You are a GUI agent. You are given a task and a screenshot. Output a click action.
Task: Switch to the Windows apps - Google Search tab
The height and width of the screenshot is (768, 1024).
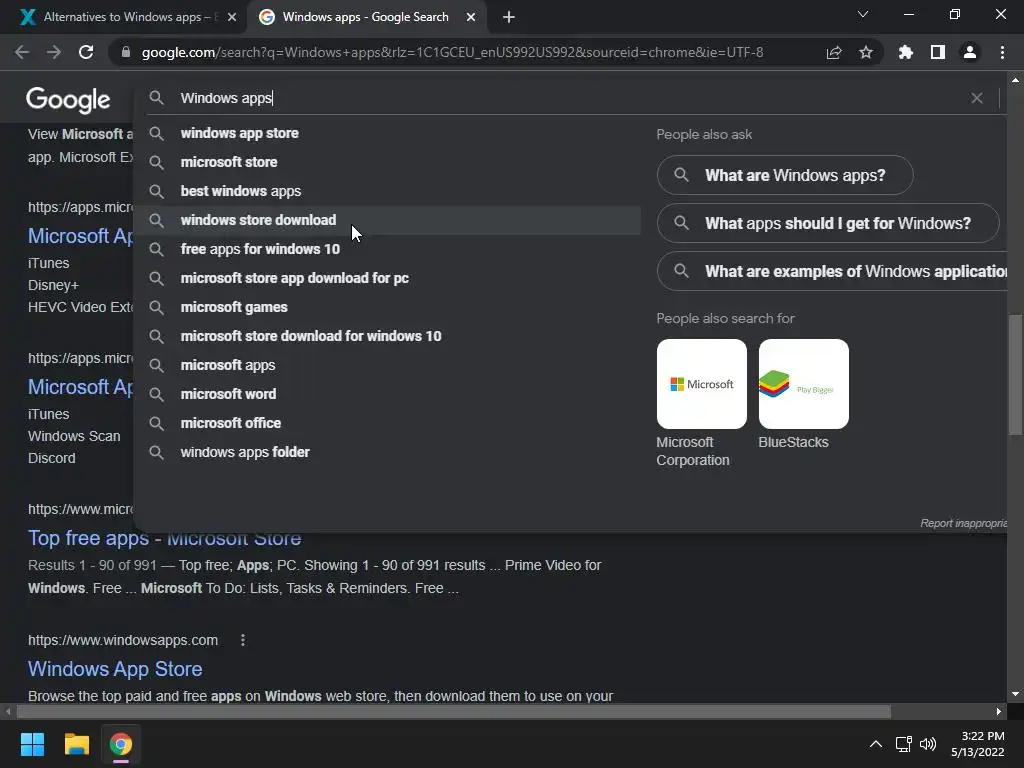(366, 17)
